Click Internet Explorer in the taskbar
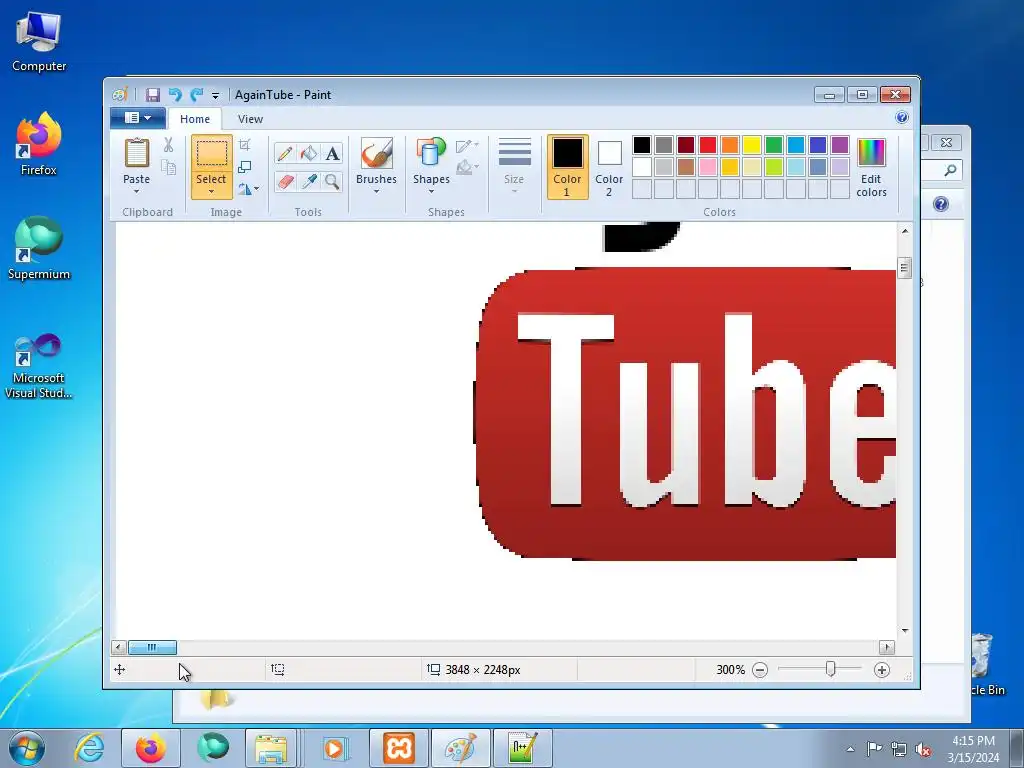1024x768 pixels. coord(88,748)
